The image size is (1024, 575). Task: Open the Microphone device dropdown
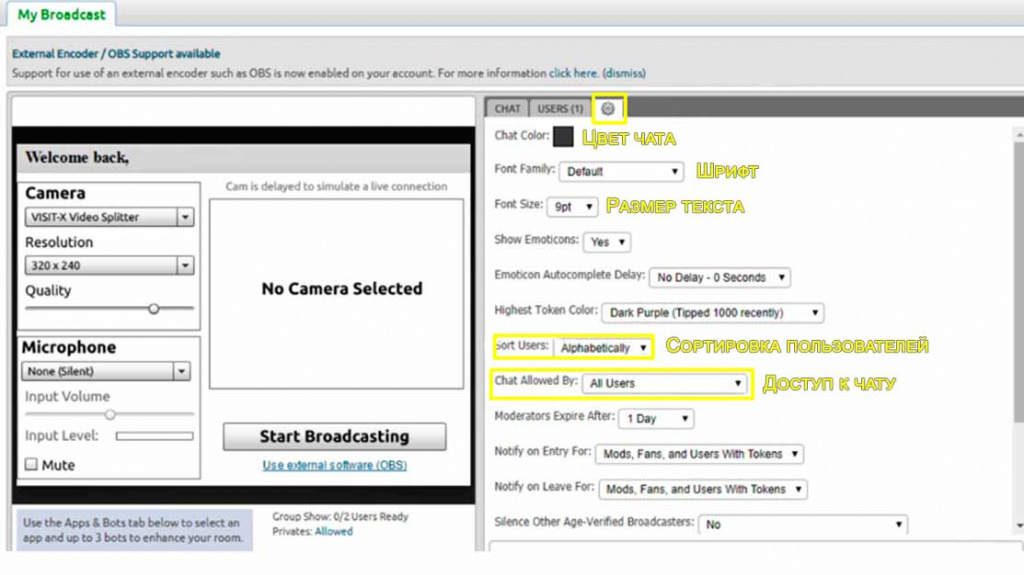coord(106,371)
